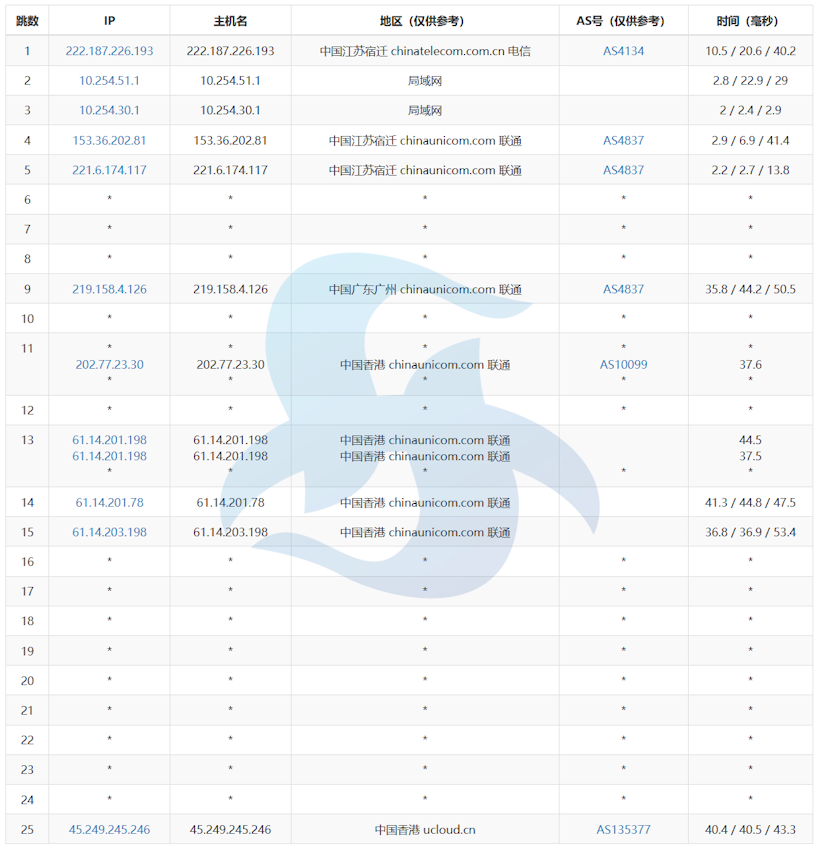The image size is (820, 850).
Task: Click the IP link 10.254.51.1
Action: 110,81
